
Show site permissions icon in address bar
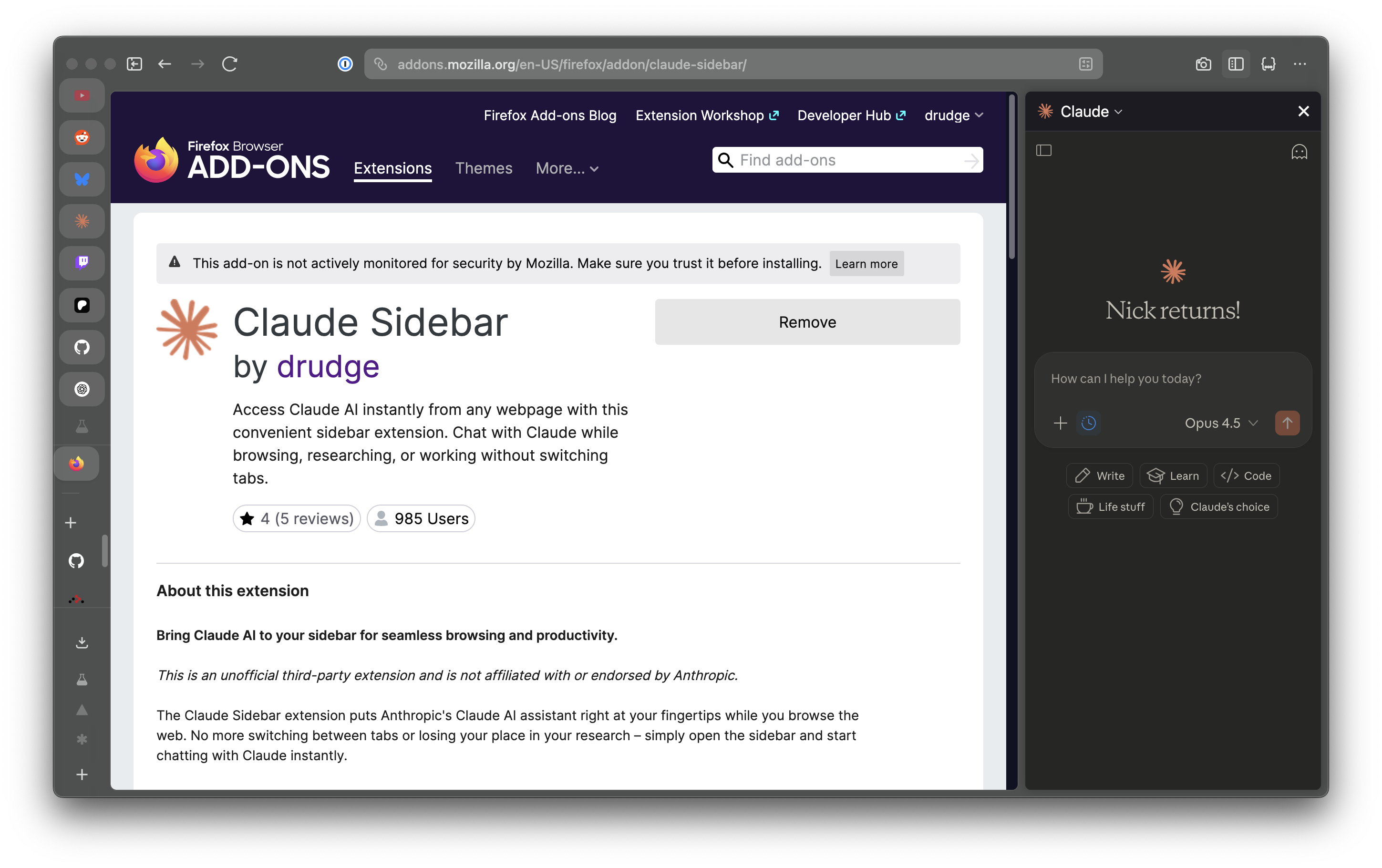coord(381,64)
